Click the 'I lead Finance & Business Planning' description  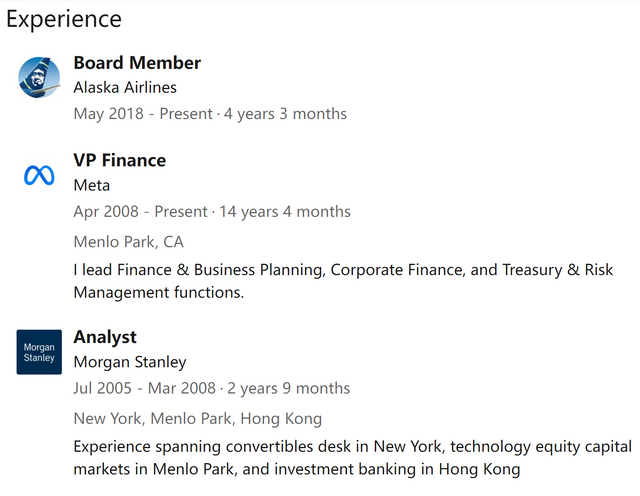pyautogui.click(x=343, y=270)
